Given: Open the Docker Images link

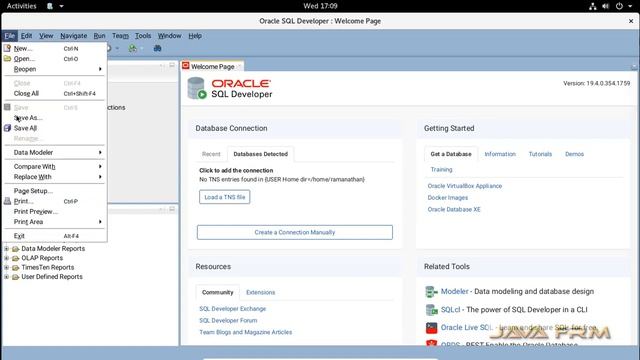Looking at the screenshot, I should [x=448, y=198].
